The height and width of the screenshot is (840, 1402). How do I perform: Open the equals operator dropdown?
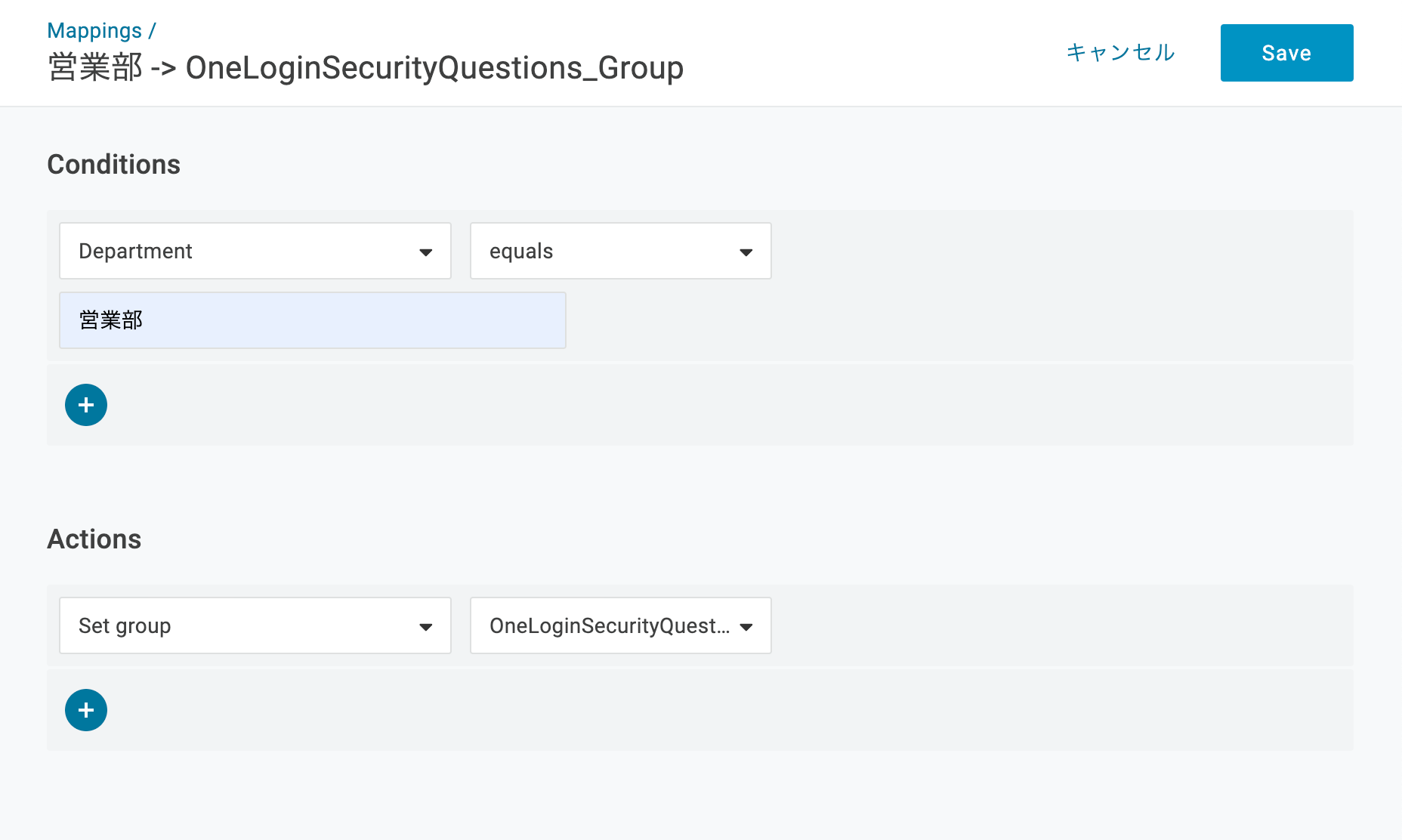tap(621, 251)
